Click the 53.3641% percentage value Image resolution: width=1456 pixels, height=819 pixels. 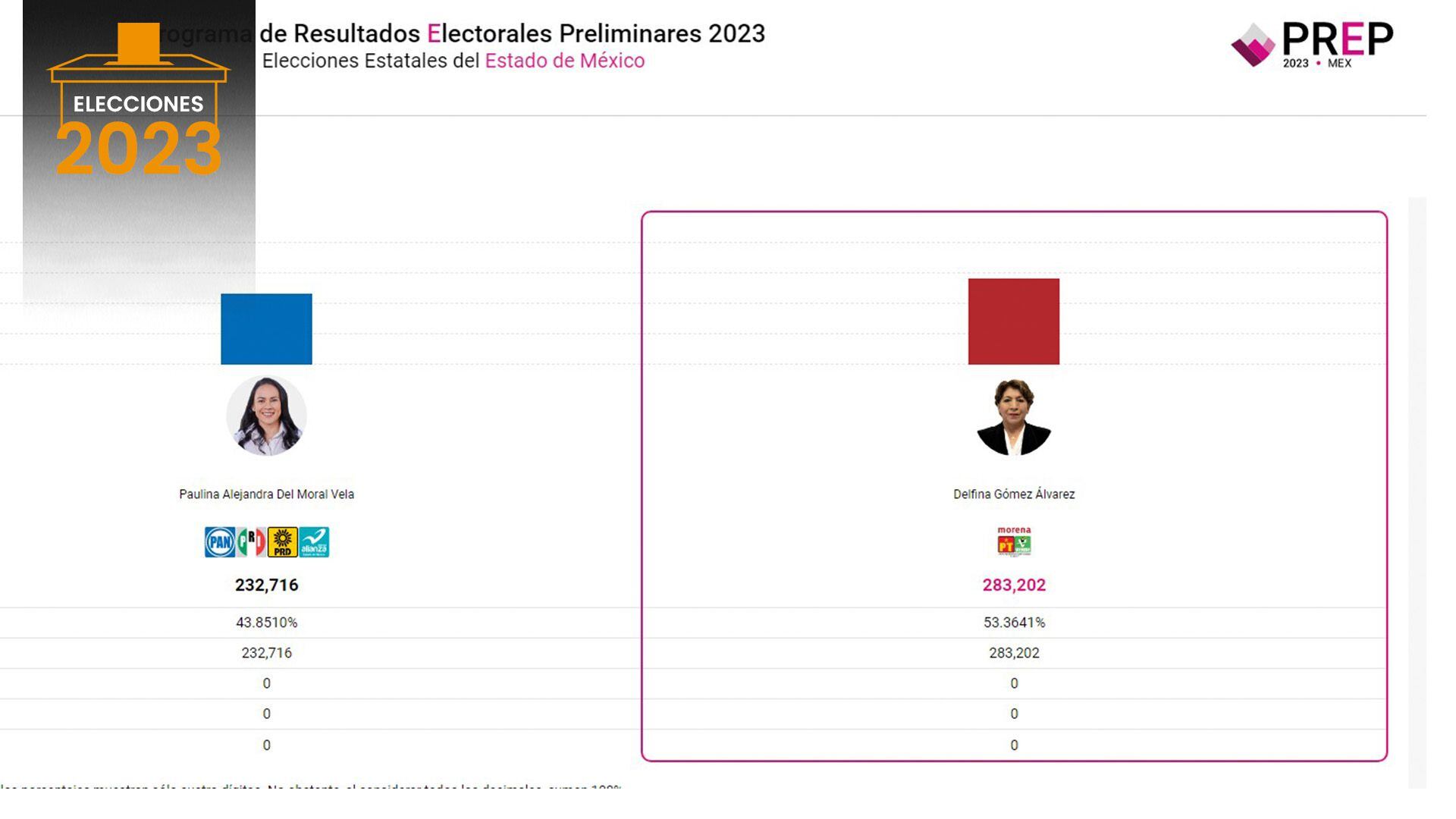[x=1014, y=623]
